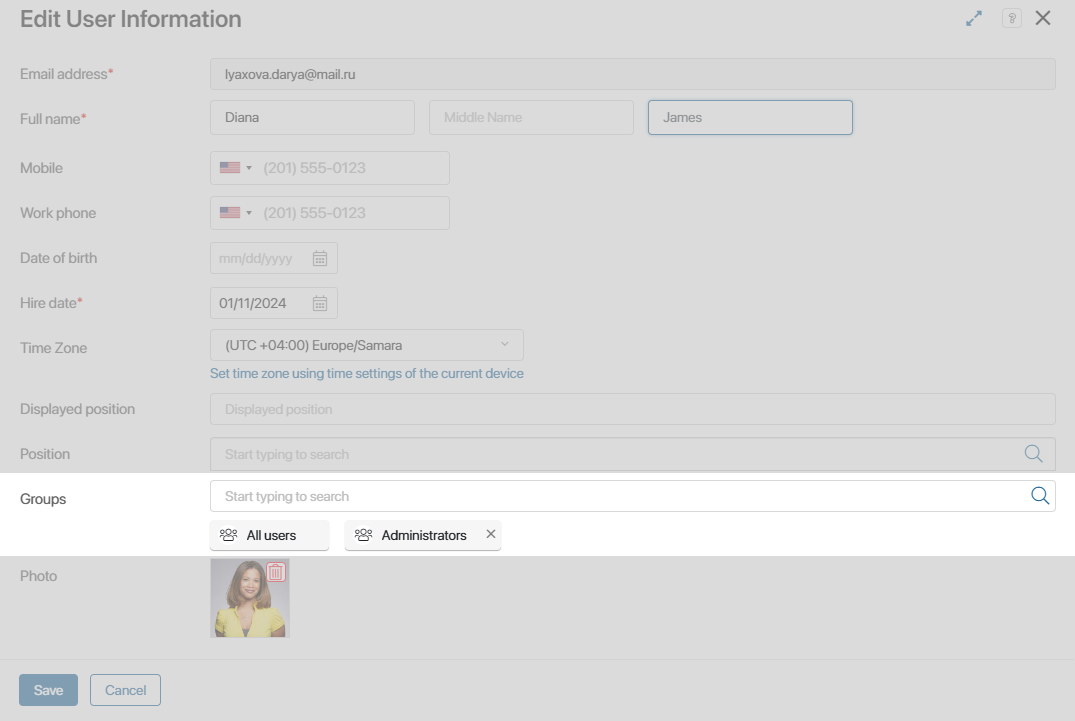Click the Position search magnifier icon
The image size is (1075, 721).
(1033, 454)
